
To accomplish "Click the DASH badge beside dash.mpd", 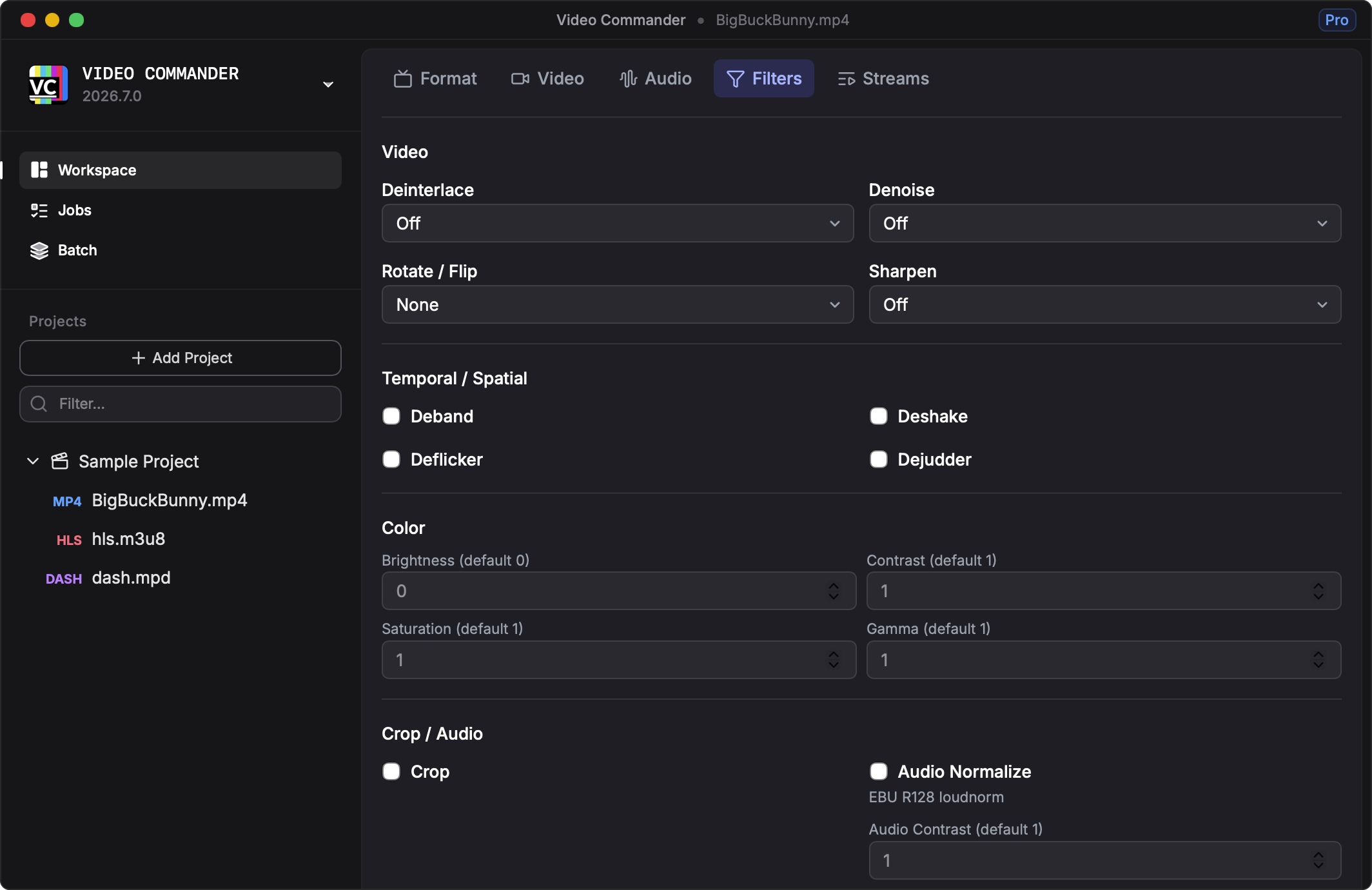I will 64,578.
